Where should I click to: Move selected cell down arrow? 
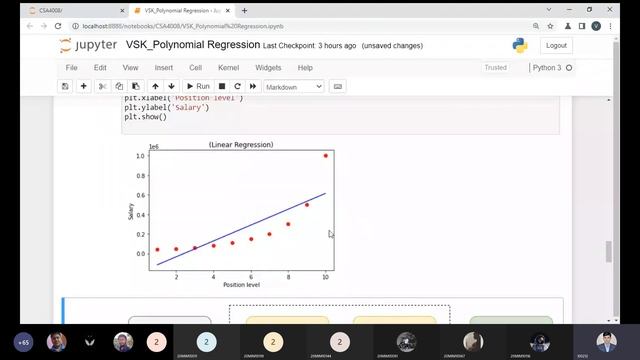coord(171,87)
